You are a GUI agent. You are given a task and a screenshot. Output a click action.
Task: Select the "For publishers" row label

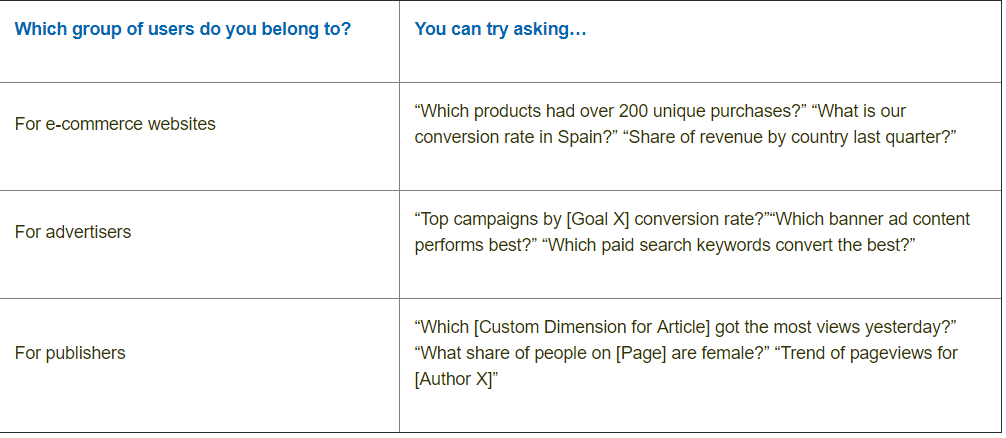70,353
